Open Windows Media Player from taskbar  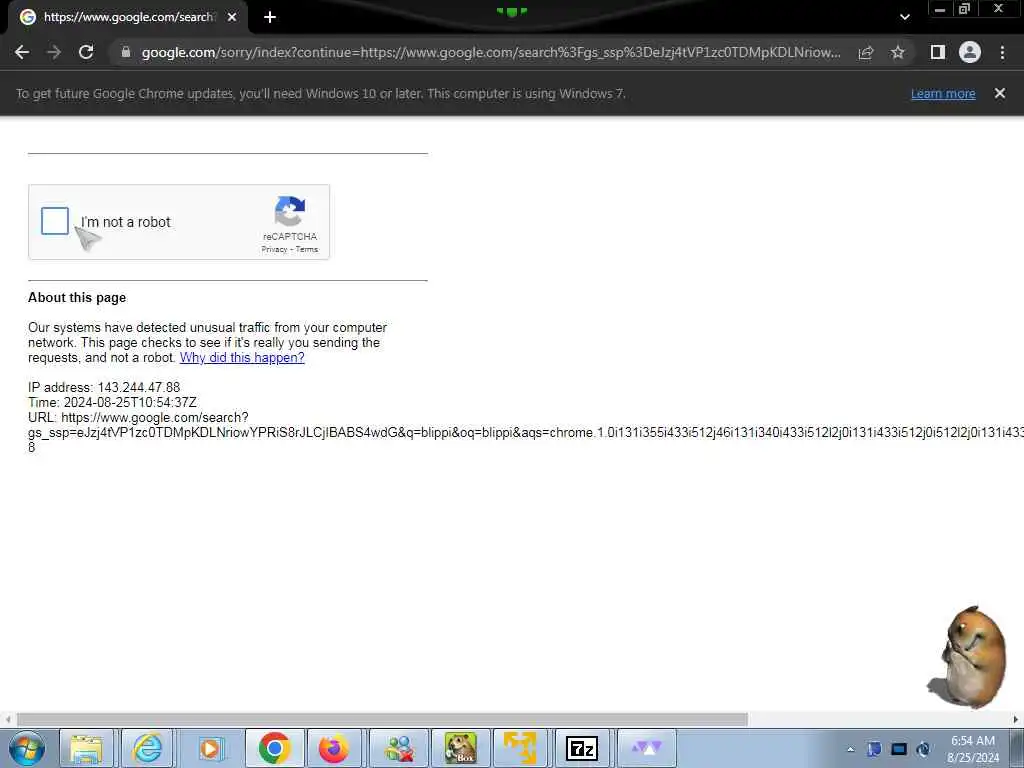210,748
